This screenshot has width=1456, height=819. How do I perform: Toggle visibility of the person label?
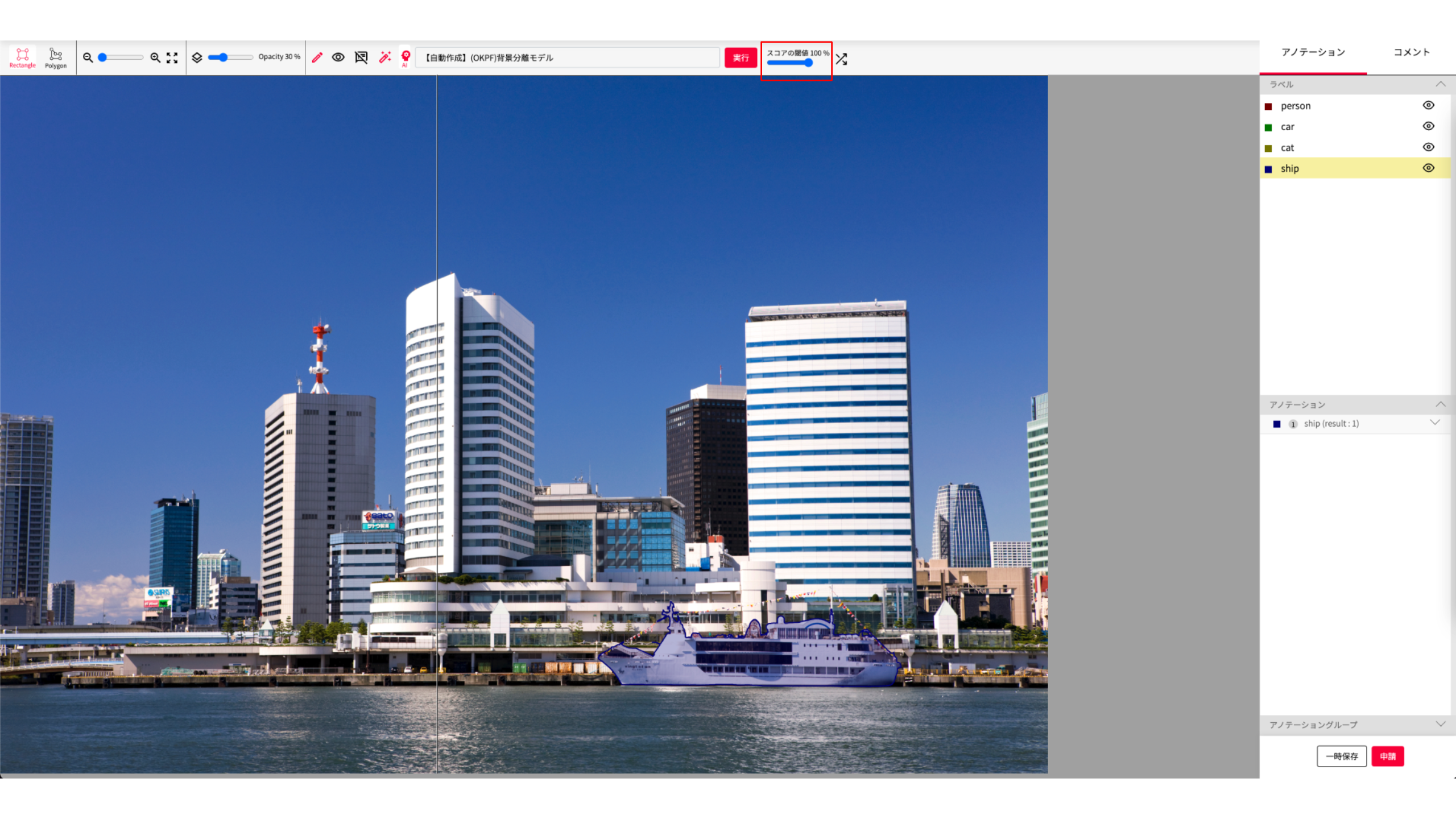point(1428,105)
